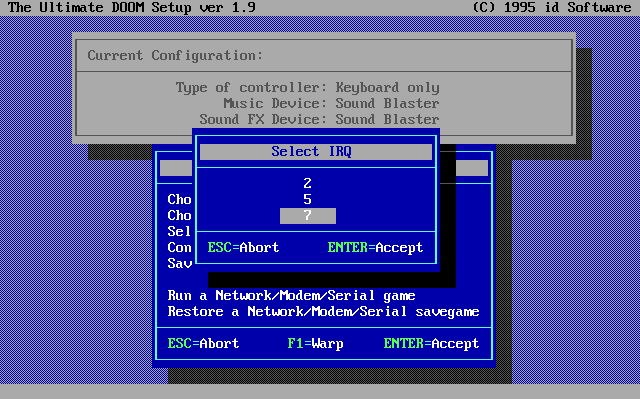Select Restore a Network/Modem/Serial savegame
The width and height of the screenshot is (640, 399).
[x=323, y=312]
